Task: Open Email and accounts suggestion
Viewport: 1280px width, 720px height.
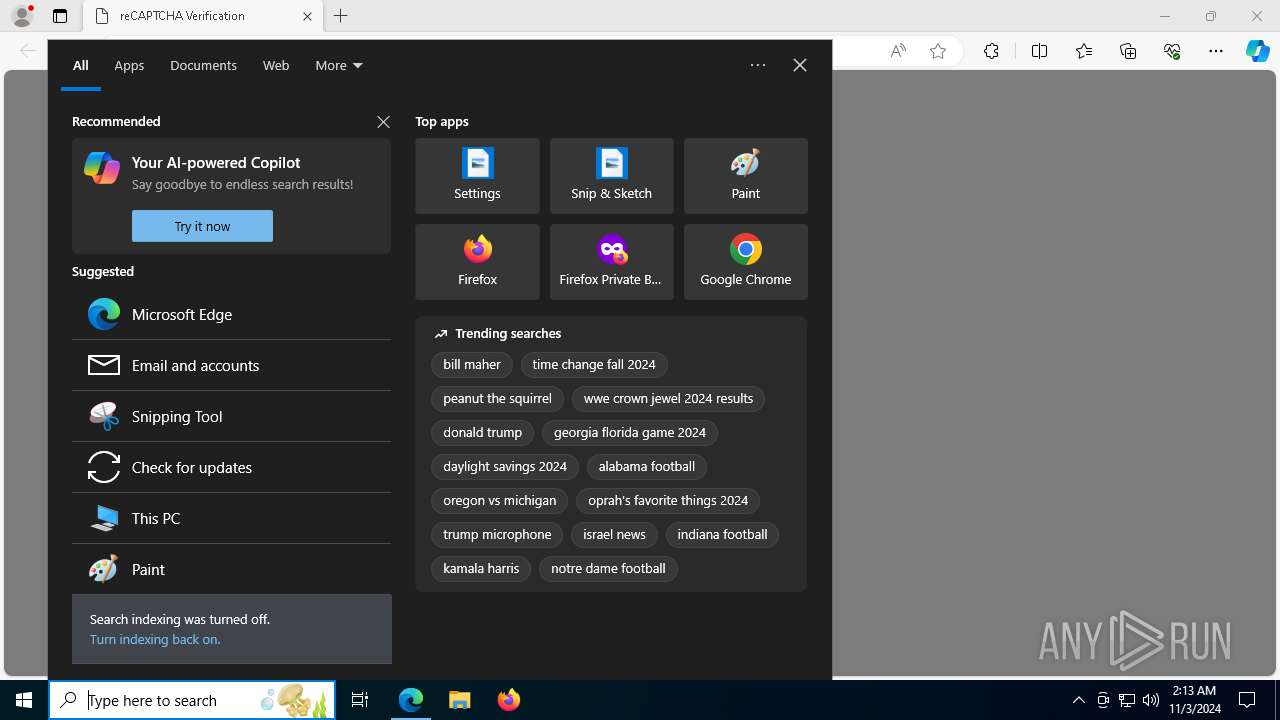Action: point(231,365)
